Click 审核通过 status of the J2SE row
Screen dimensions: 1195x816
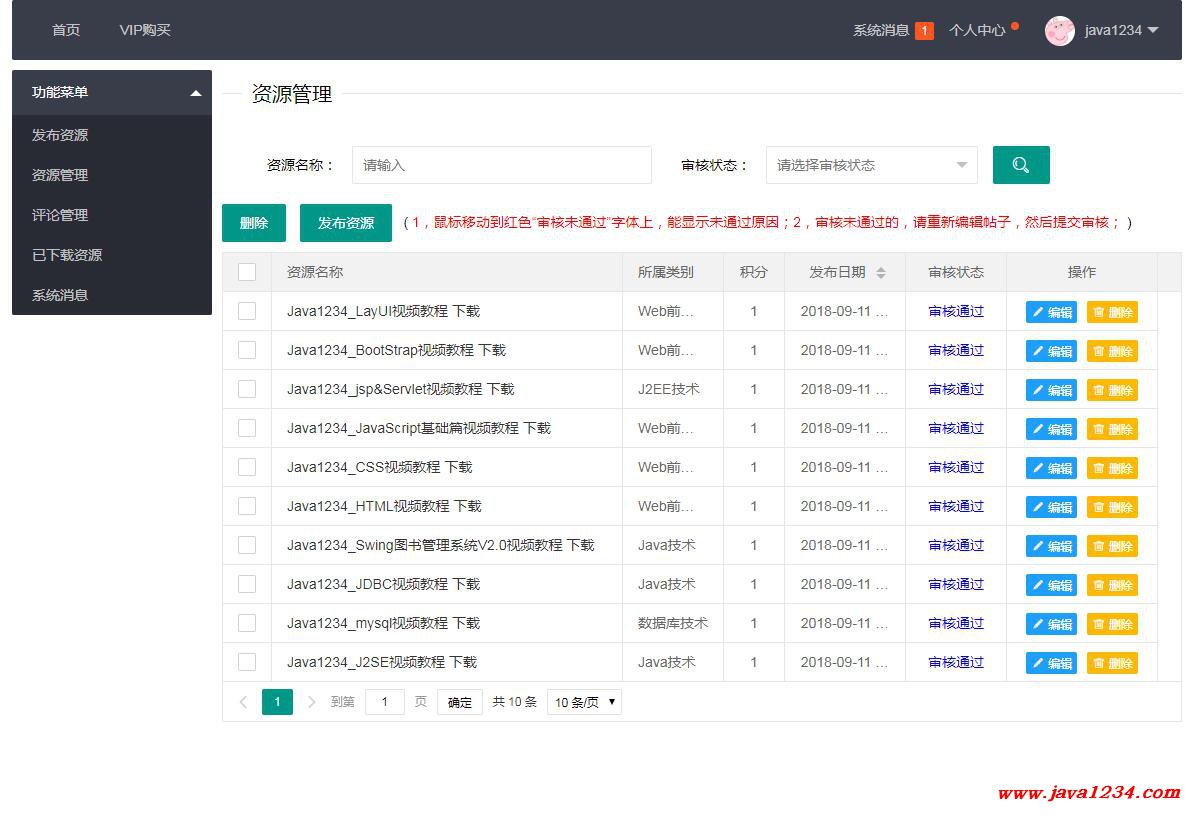coord(956,662)
